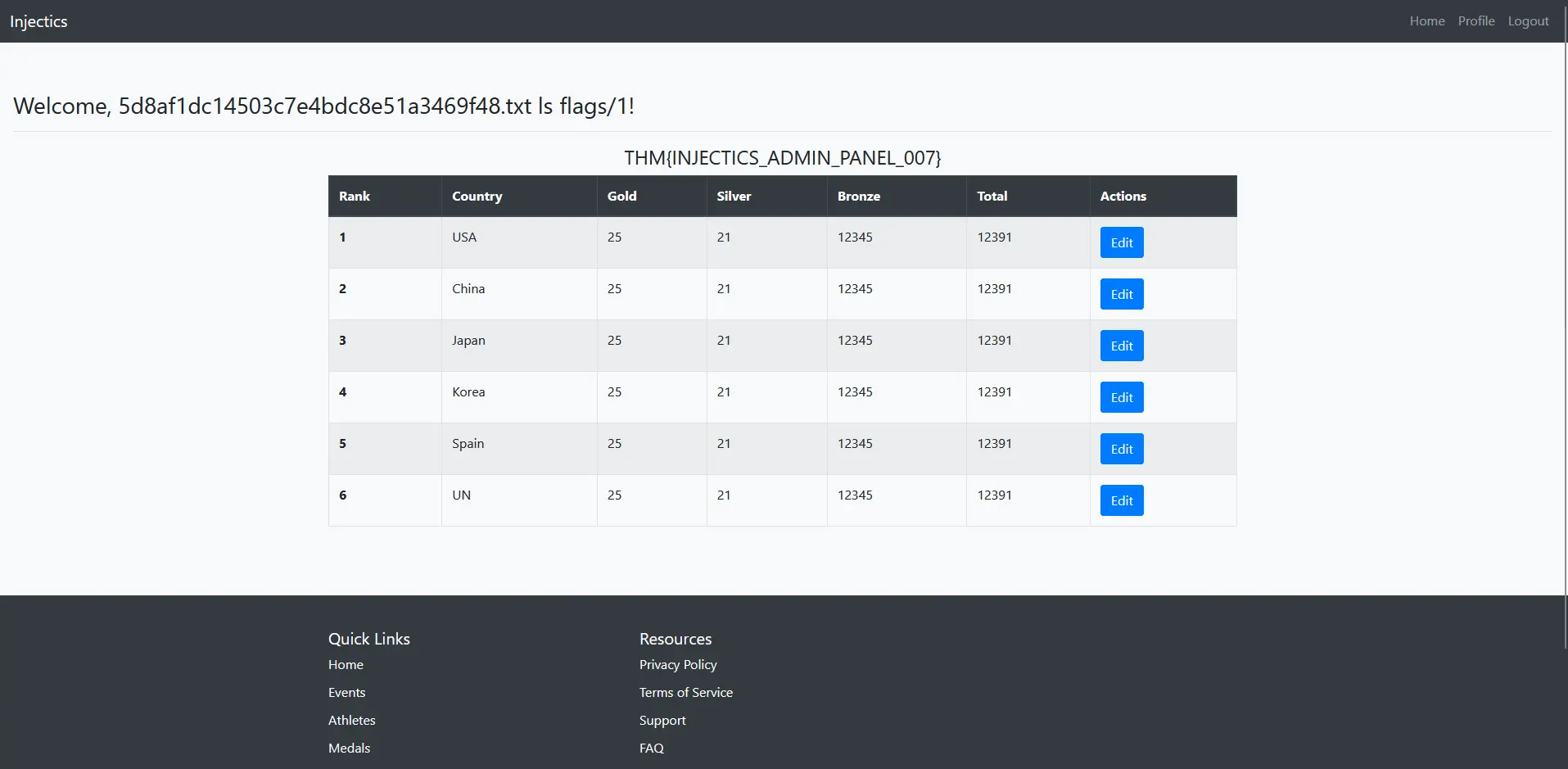The image size is (1568, 769).
Task: Edit the UN medal row
Action: coord(1122,500)
